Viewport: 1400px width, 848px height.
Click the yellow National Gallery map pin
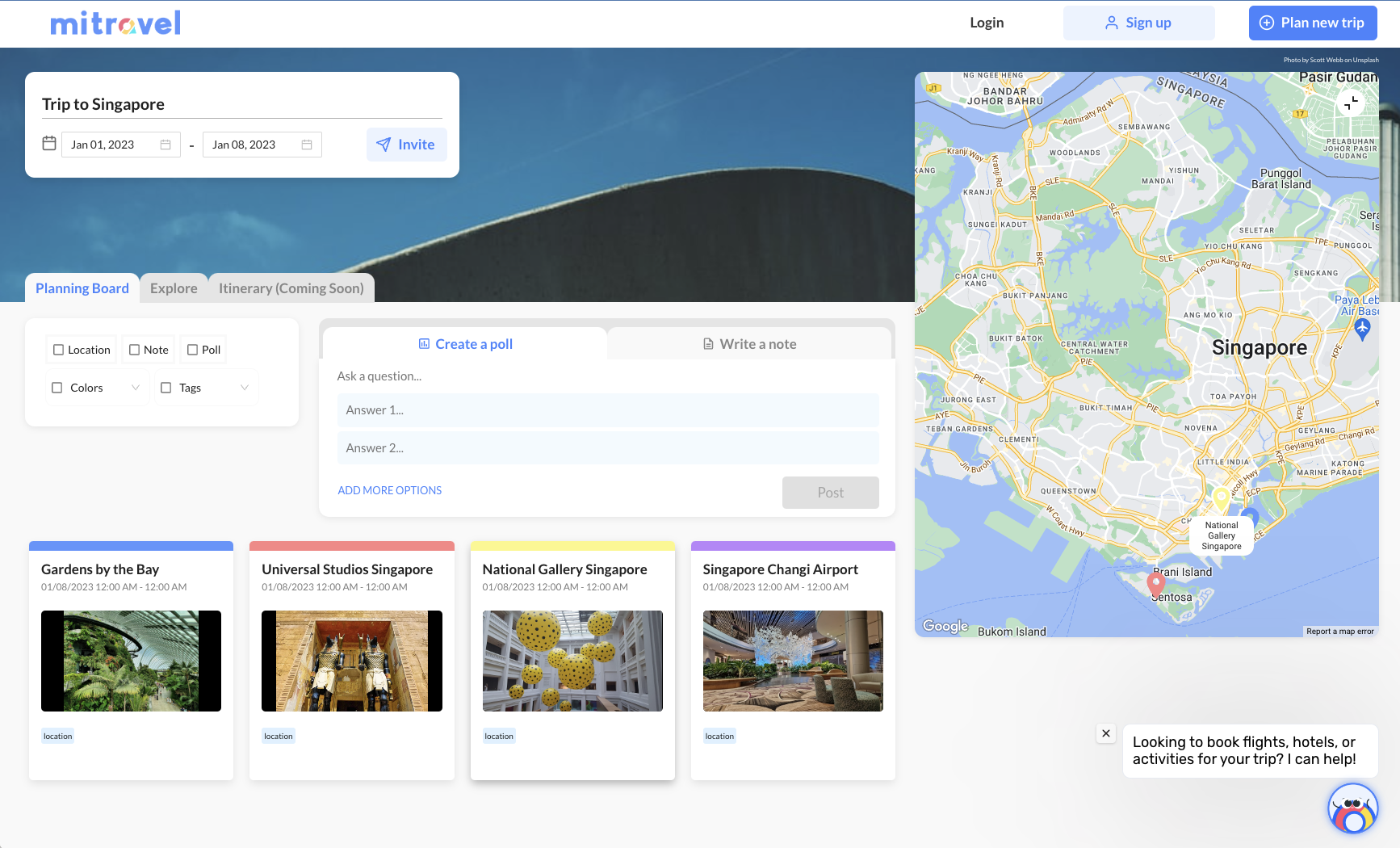tap(1221, 497)
